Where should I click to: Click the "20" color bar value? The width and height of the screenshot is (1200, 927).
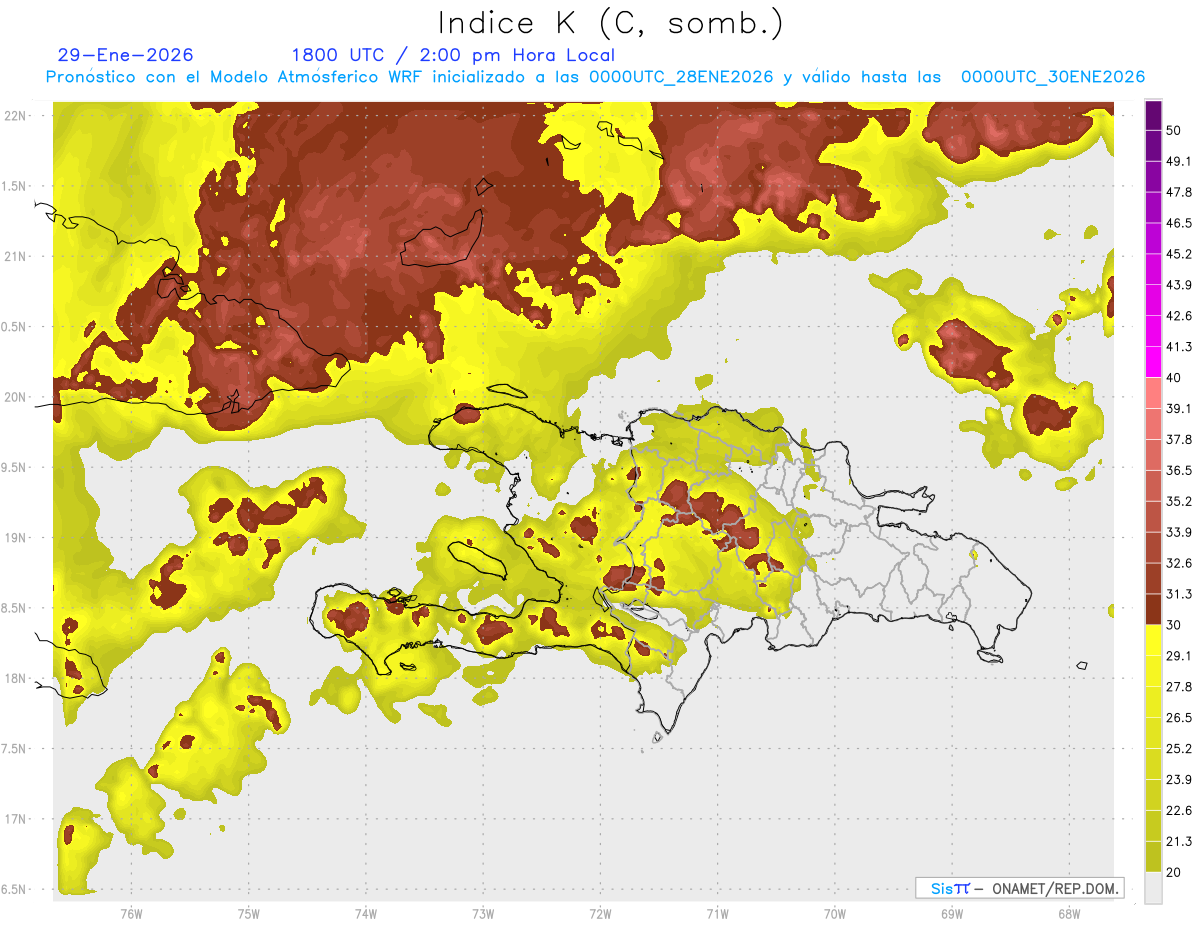point(1174,873)
